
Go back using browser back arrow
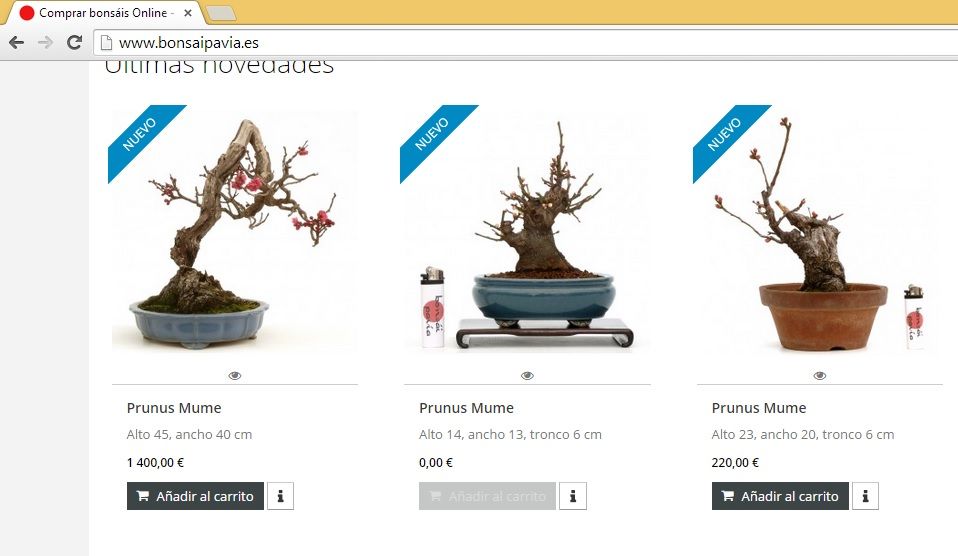point(16,43)
